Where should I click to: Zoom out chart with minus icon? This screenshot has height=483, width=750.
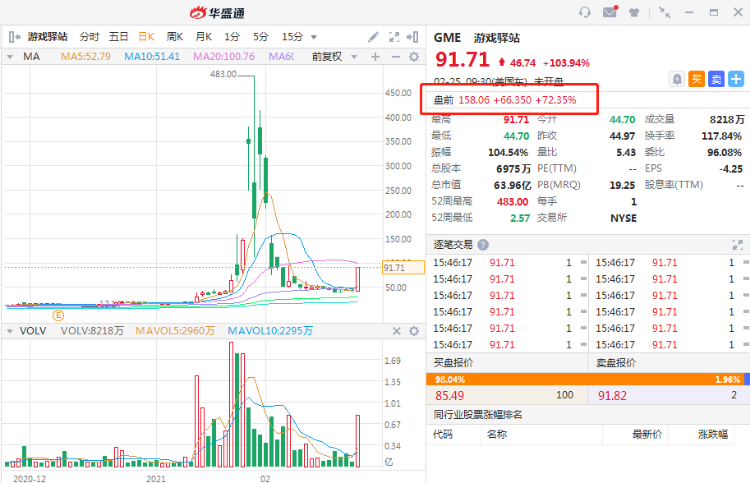396,57
